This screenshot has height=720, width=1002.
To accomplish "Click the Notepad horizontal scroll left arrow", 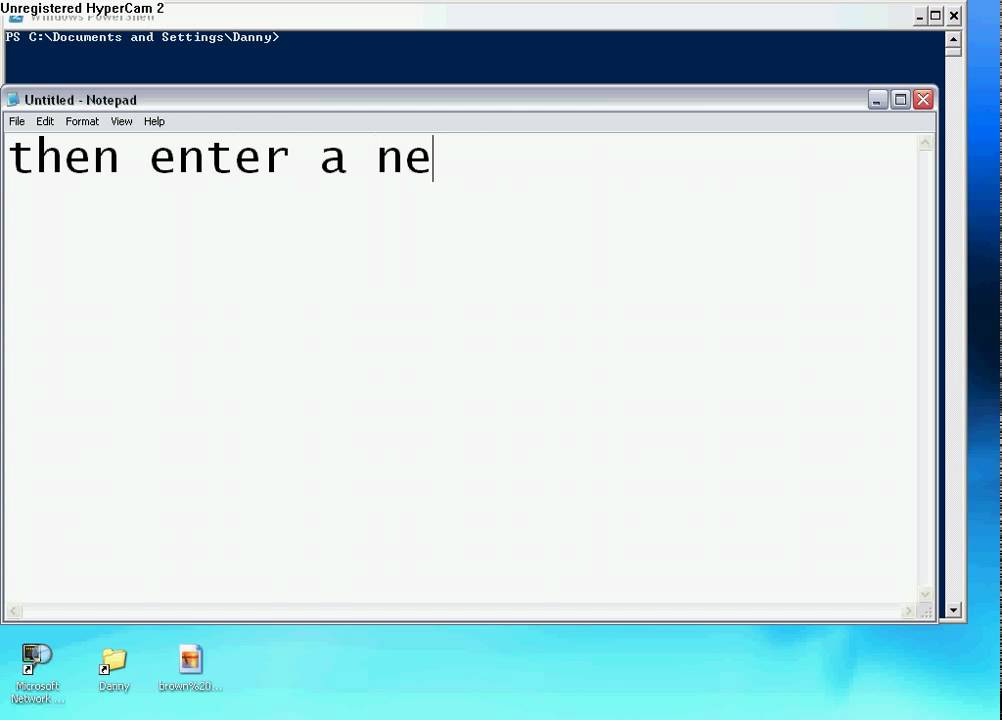I will click(13, 611).
